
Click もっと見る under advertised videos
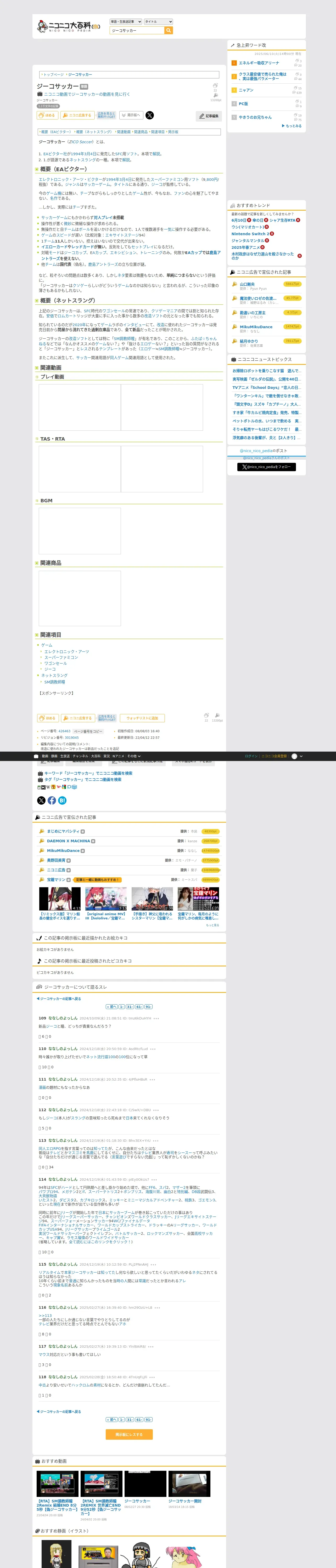point(212,925)
